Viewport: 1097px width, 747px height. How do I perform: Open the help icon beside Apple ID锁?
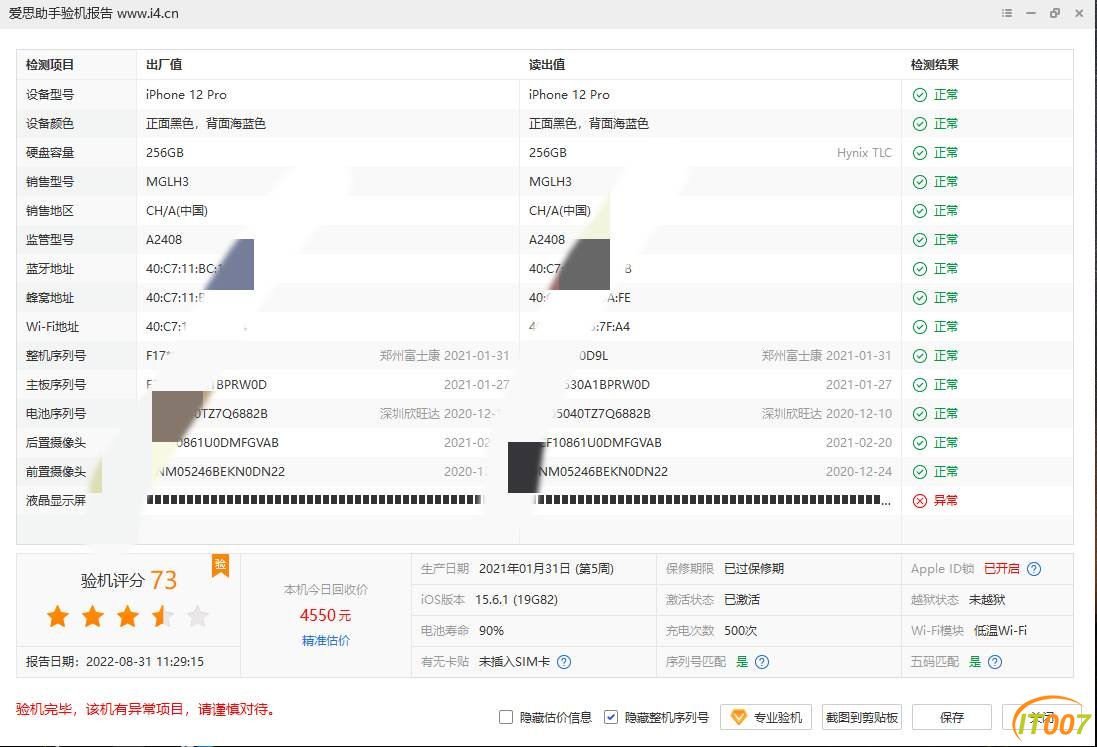(x=1034, y=569)
